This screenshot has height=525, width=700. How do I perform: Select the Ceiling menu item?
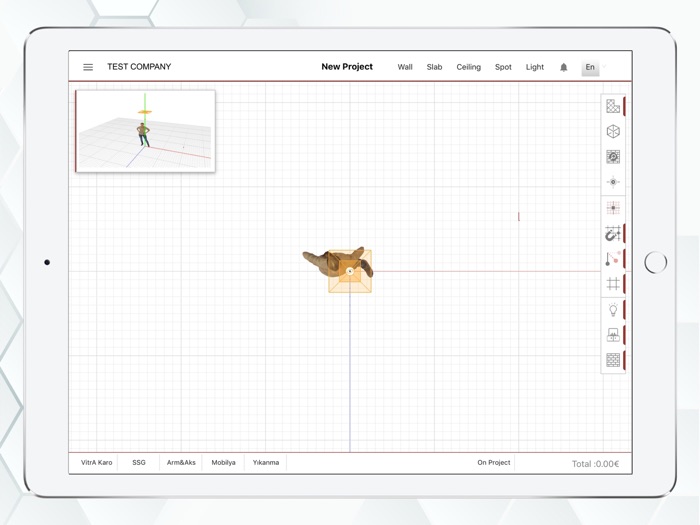coord(468,67)
